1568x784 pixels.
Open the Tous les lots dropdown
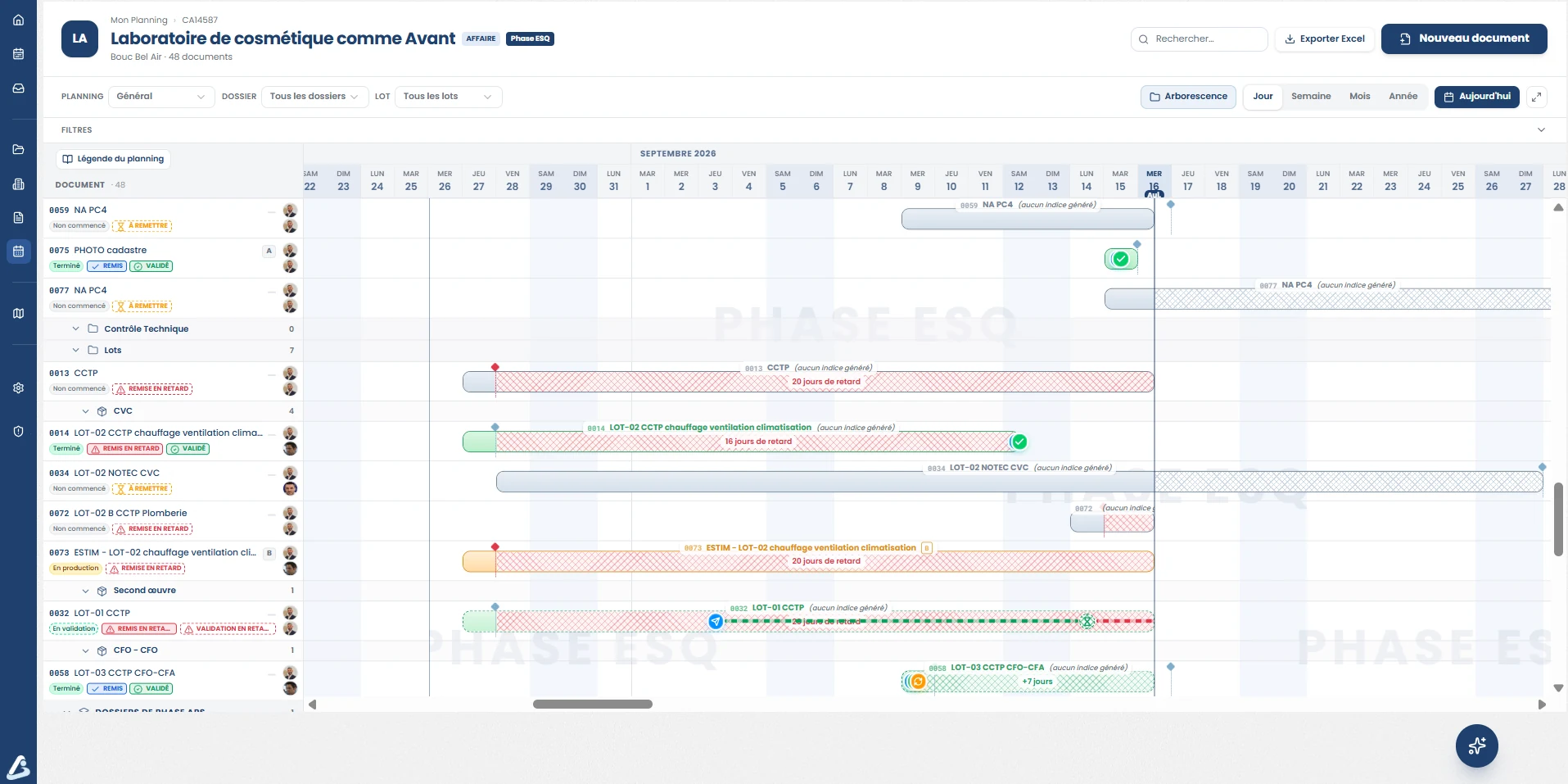click(448, 97)
